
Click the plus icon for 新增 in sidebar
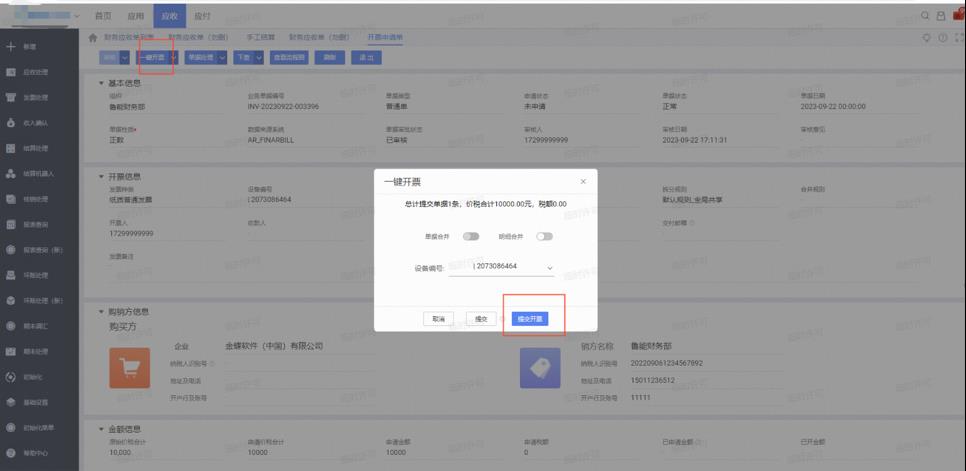click(10, 46)
